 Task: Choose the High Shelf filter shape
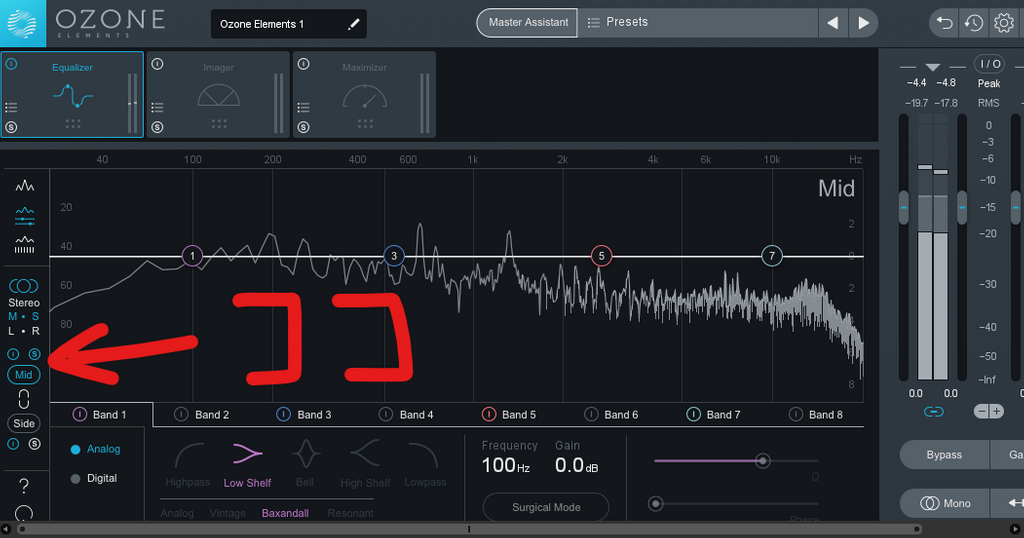(365, 464)
